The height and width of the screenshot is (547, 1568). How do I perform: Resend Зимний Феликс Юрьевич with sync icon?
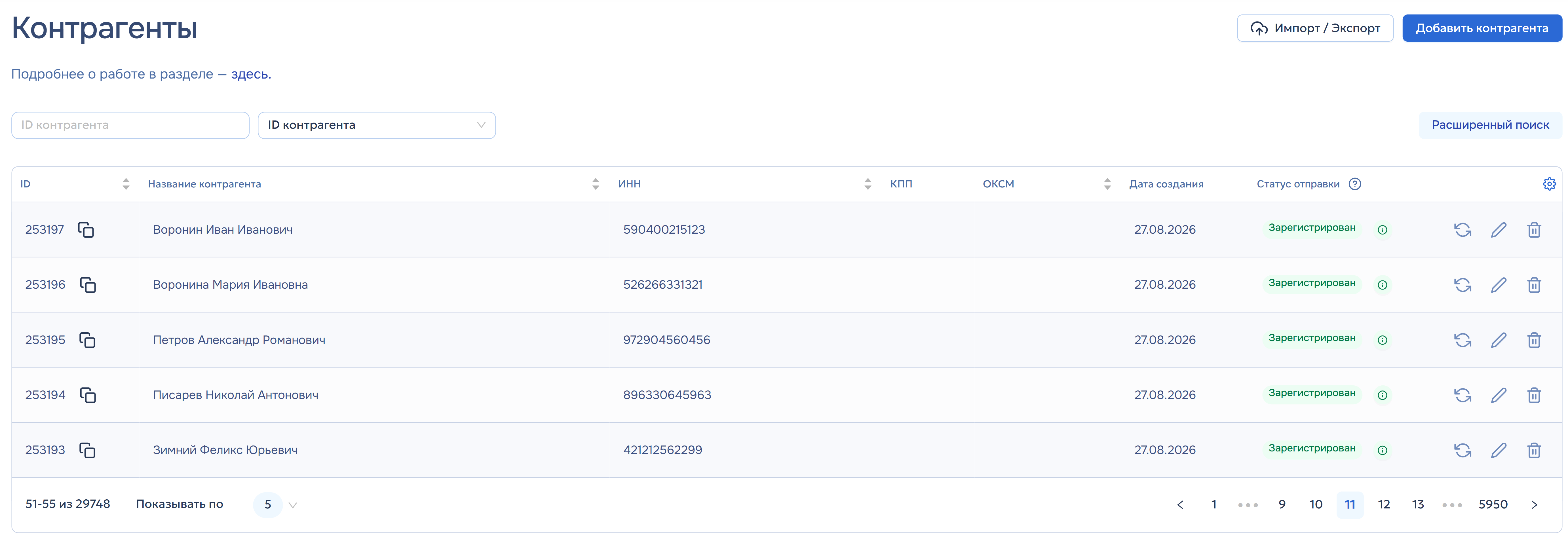click(x=1463, y=450)
